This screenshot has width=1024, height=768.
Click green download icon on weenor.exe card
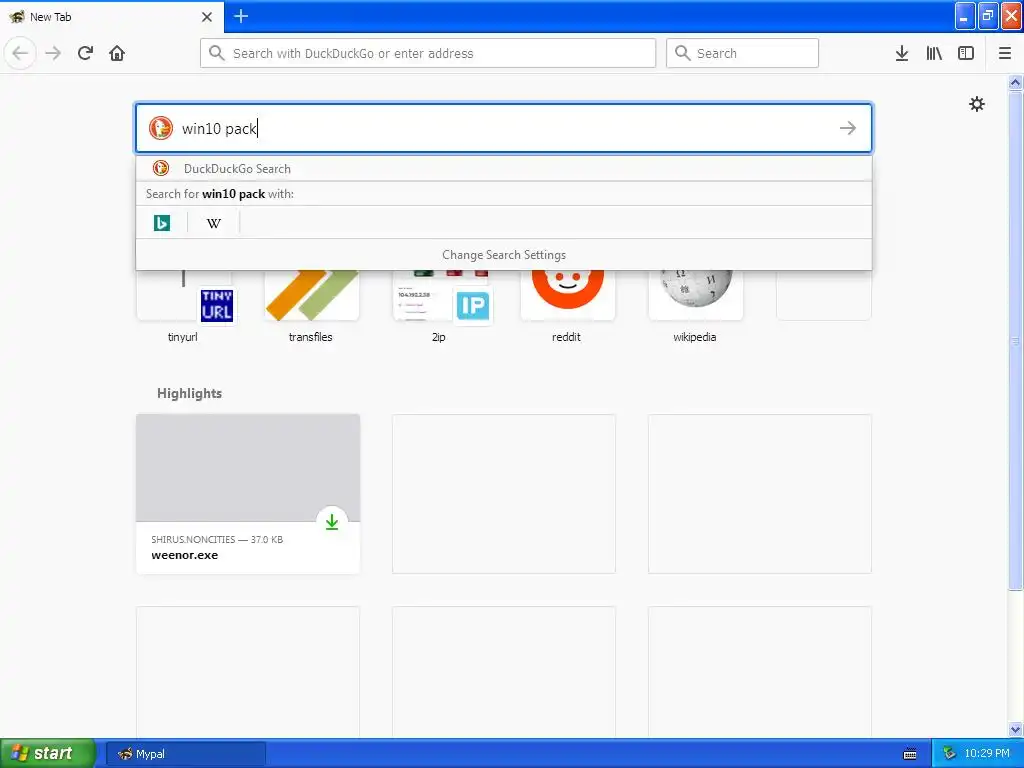point(332,522)
